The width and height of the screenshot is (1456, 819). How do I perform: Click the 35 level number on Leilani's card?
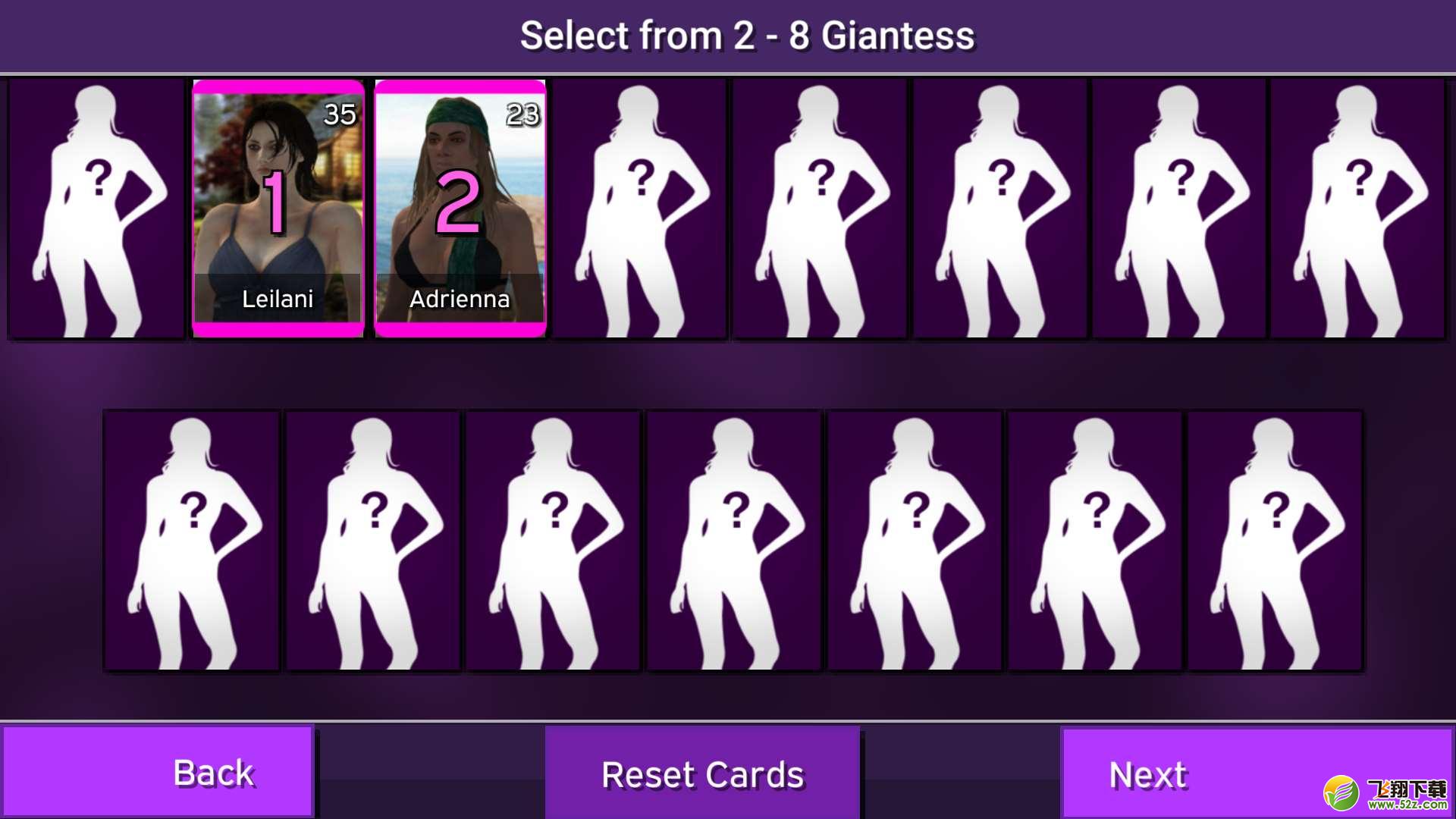pyautogui.click(x=340, y=115)
